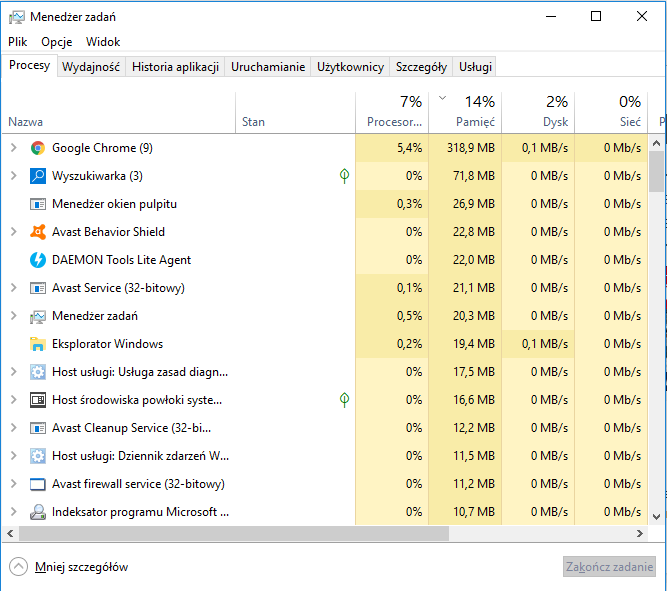Click the Avast Behavior Shield icon
Image resolution: width=667 pixels, height=591 pixels.
click(x=38, y=232)
